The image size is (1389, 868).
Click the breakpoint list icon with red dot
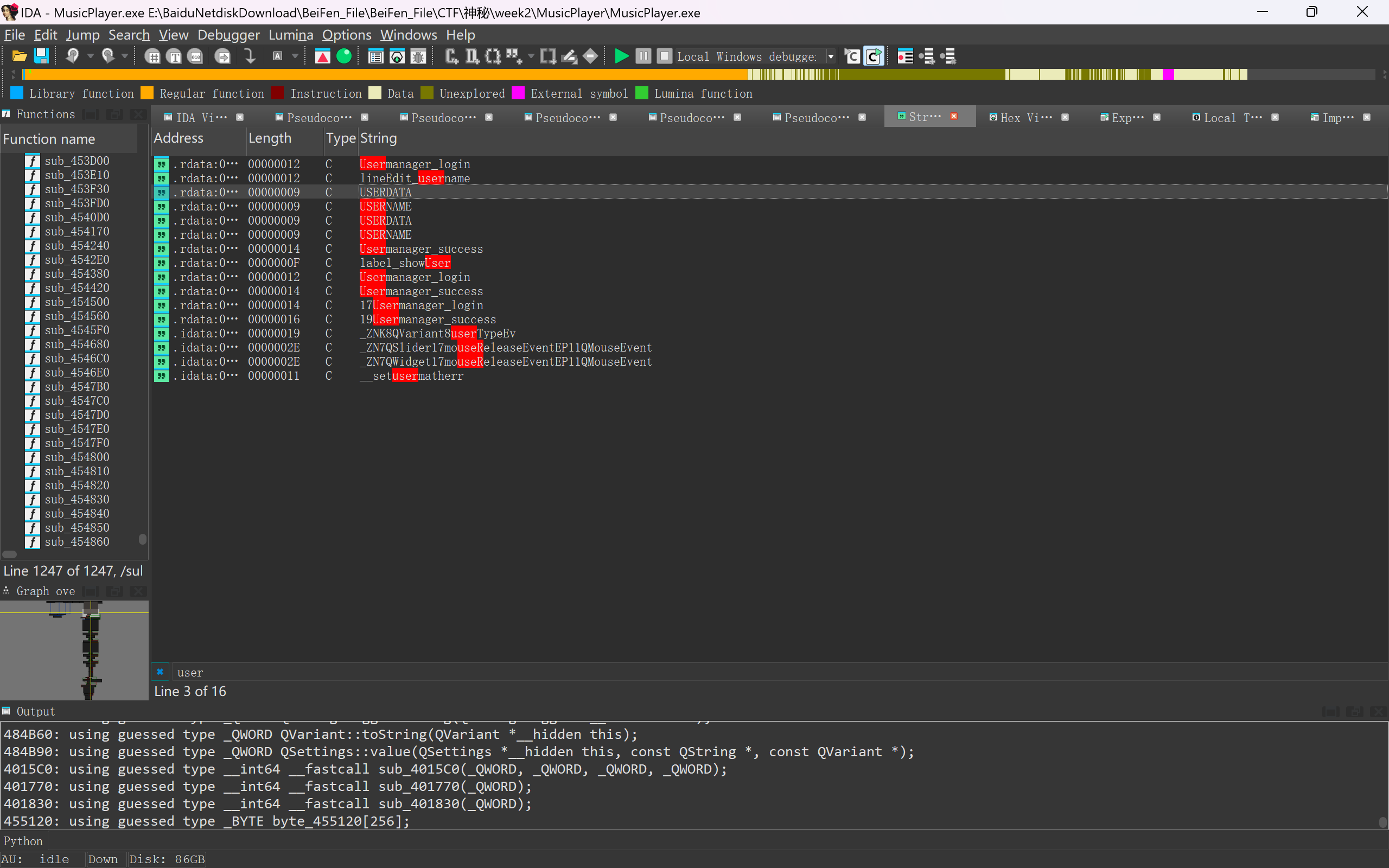[x=905, y=56]
